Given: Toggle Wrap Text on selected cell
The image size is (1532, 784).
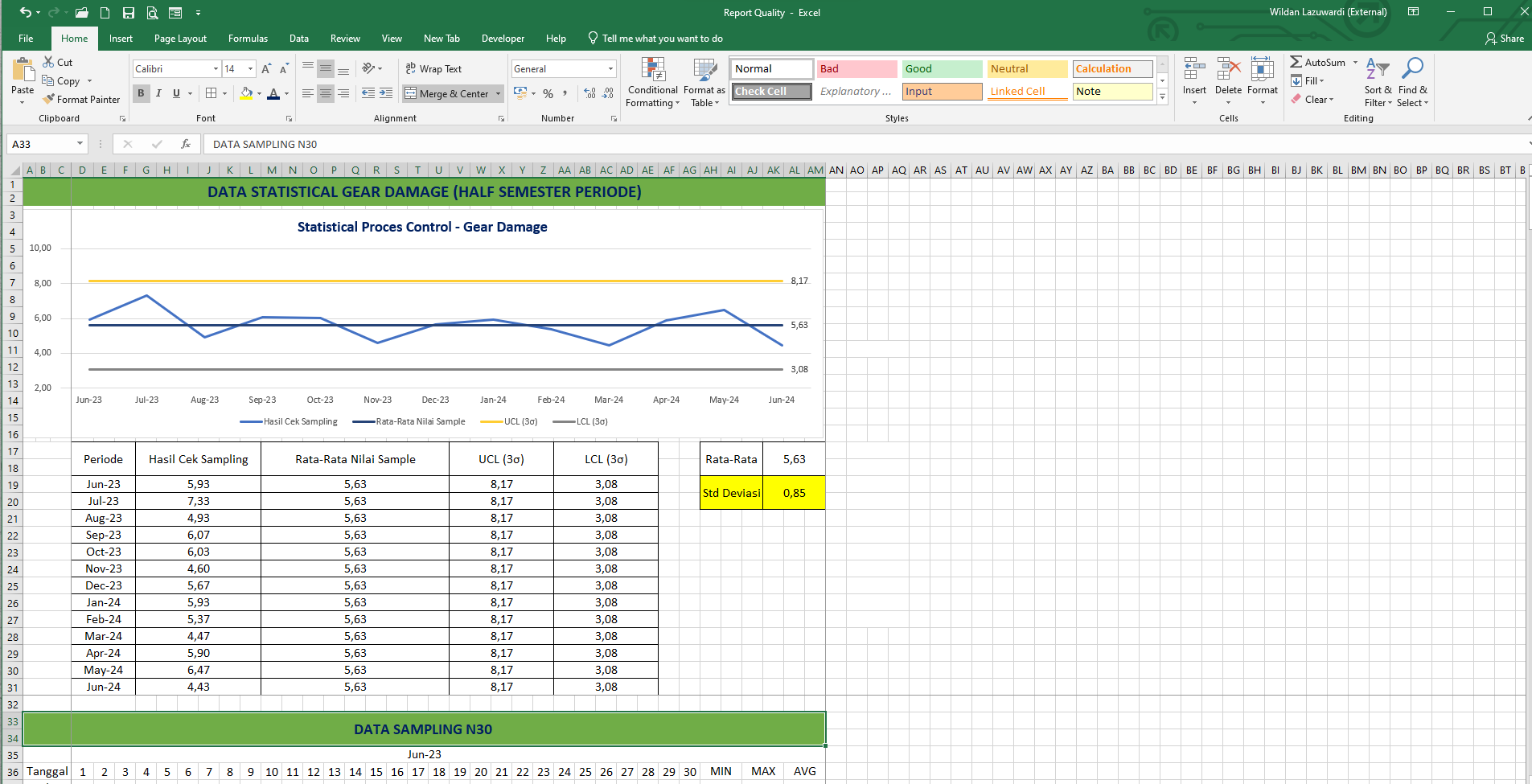Looking at the screenshot, I should (433, 69).
